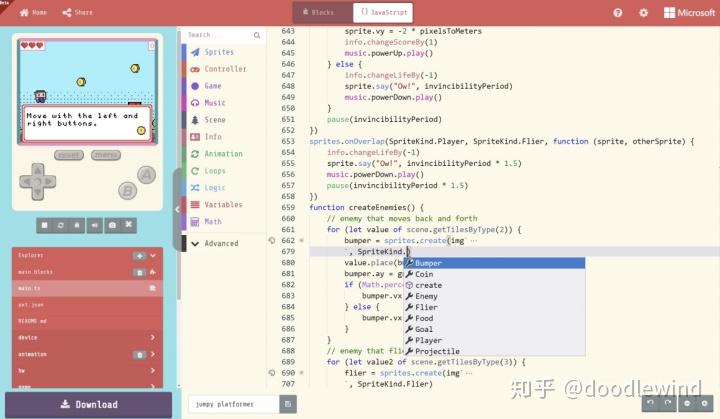720x419 pixels.
Task: Switch to the Blocks editor tab
Action: tap(323, 12)
